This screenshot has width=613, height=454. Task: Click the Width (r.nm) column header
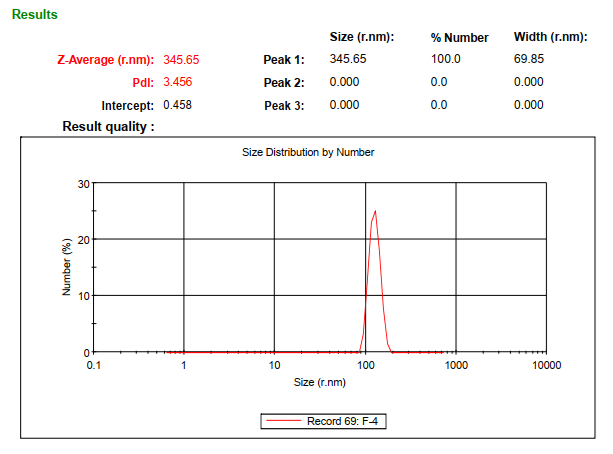pos(550,37)
